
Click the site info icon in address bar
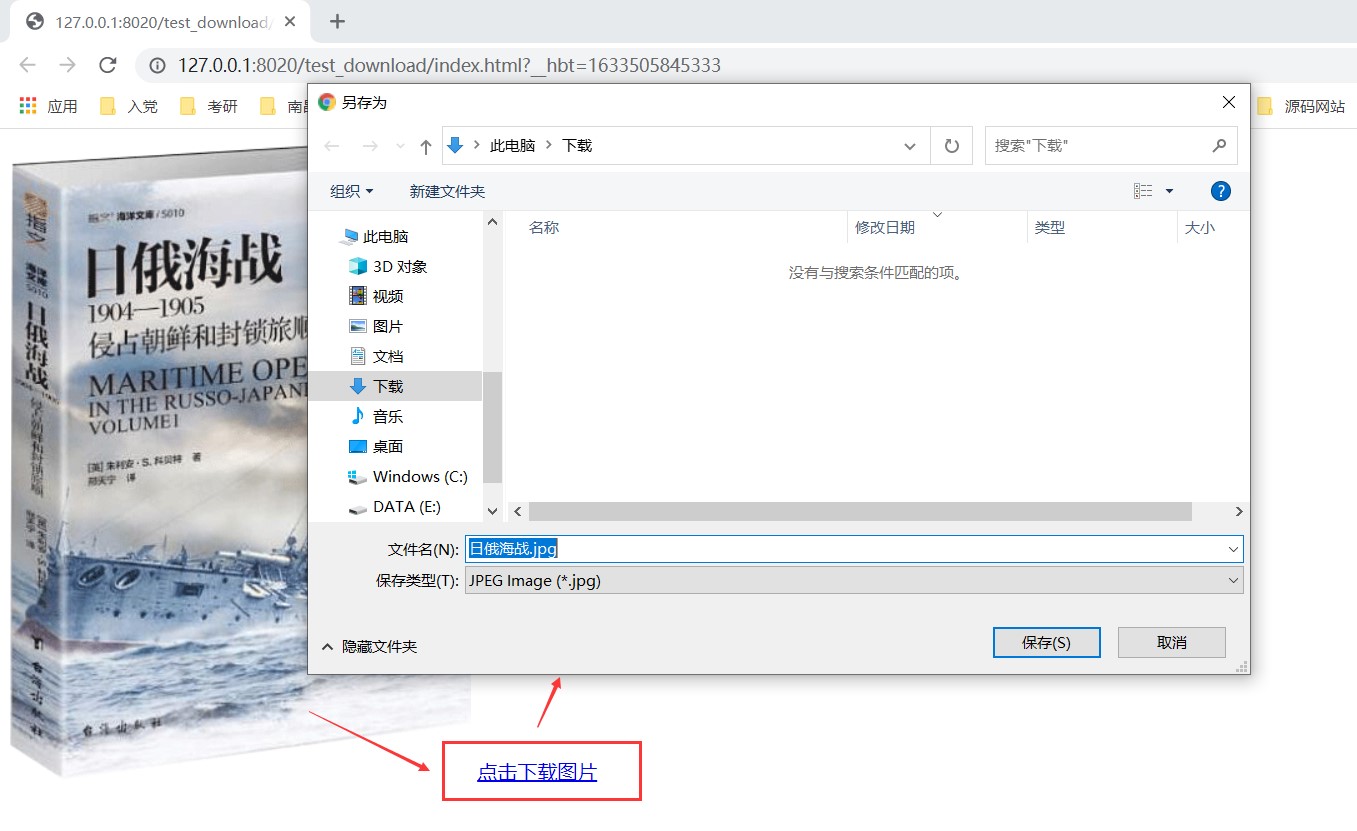tap(157, 65)
